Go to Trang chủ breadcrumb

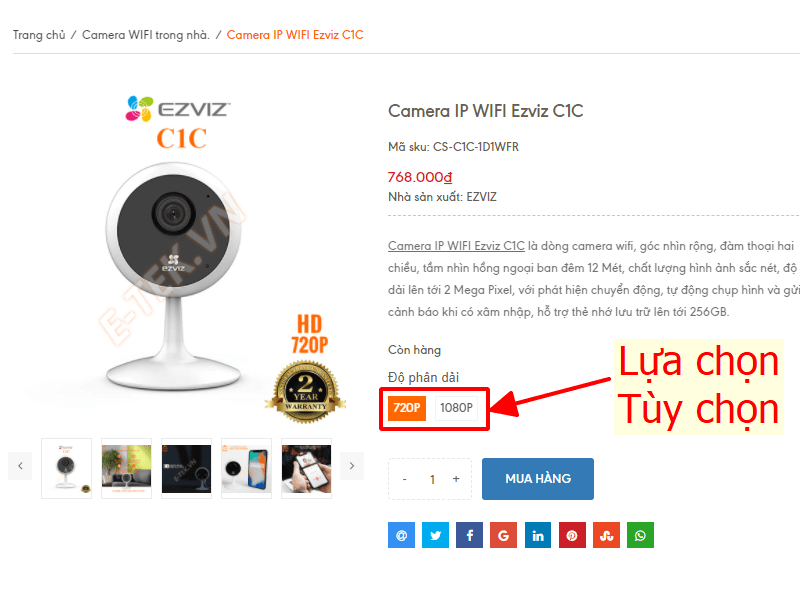pyautogui.click(x=39, y=35)
